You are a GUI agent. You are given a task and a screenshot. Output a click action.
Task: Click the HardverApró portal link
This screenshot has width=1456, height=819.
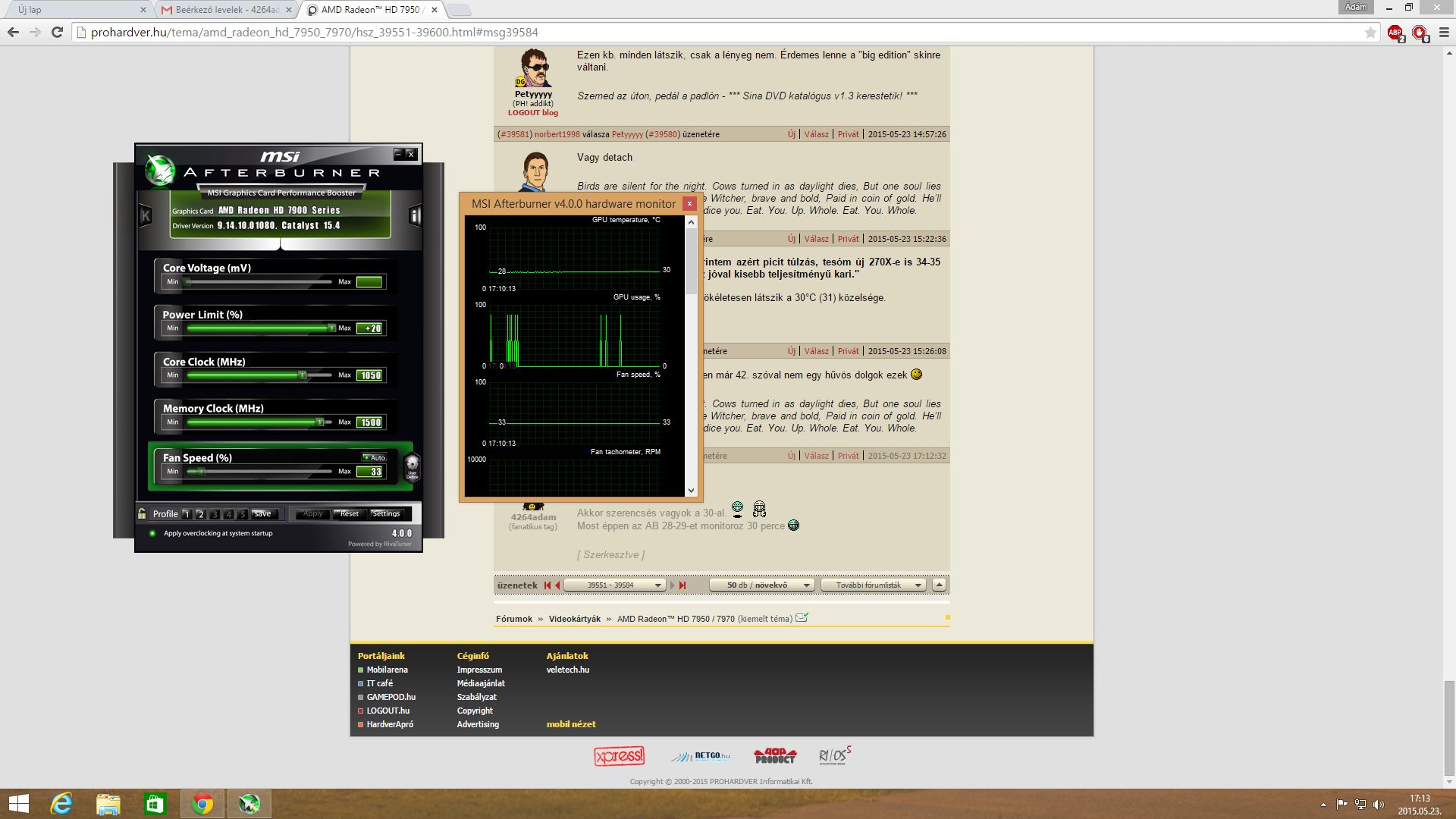pos(390,724)
